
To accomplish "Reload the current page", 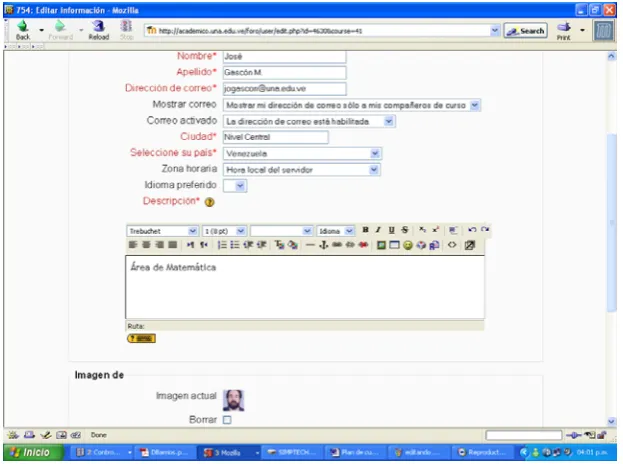I will pyautogui.click(x=99, y=30).
